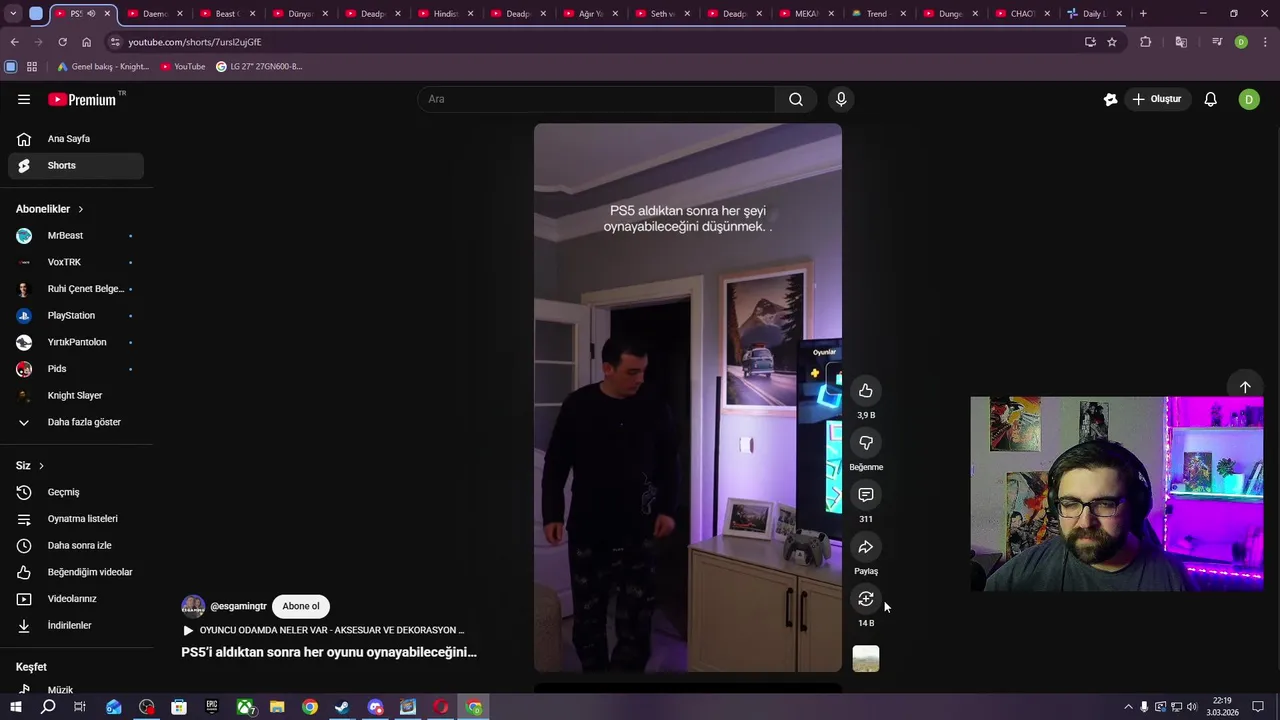Open the Pids subscription
This screenshot has height=720, width=1280.
coord(76,369)
